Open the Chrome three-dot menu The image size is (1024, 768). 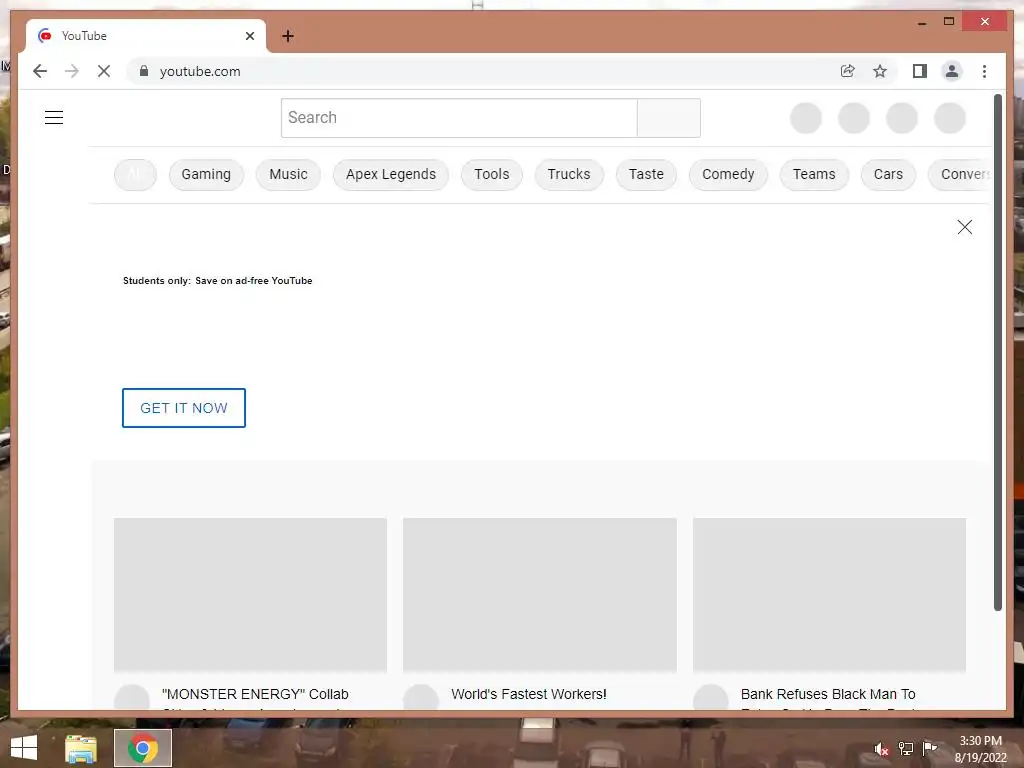tap(984, 71)
